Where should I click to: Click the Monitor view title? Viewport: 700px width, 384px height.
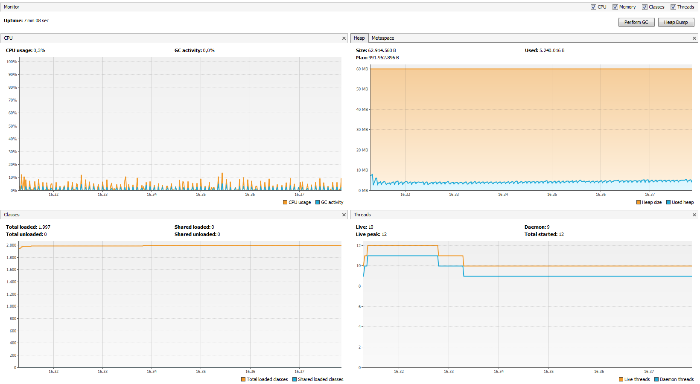point(11,7)
